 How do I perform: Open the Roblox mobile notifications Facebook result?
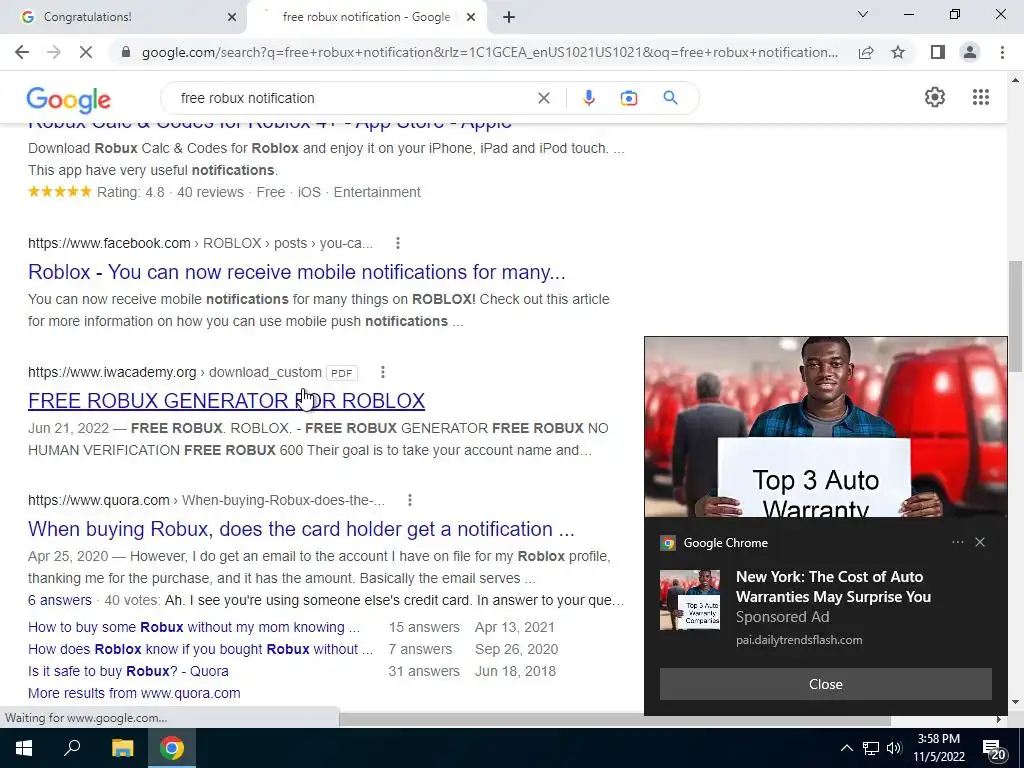[296, 272]
